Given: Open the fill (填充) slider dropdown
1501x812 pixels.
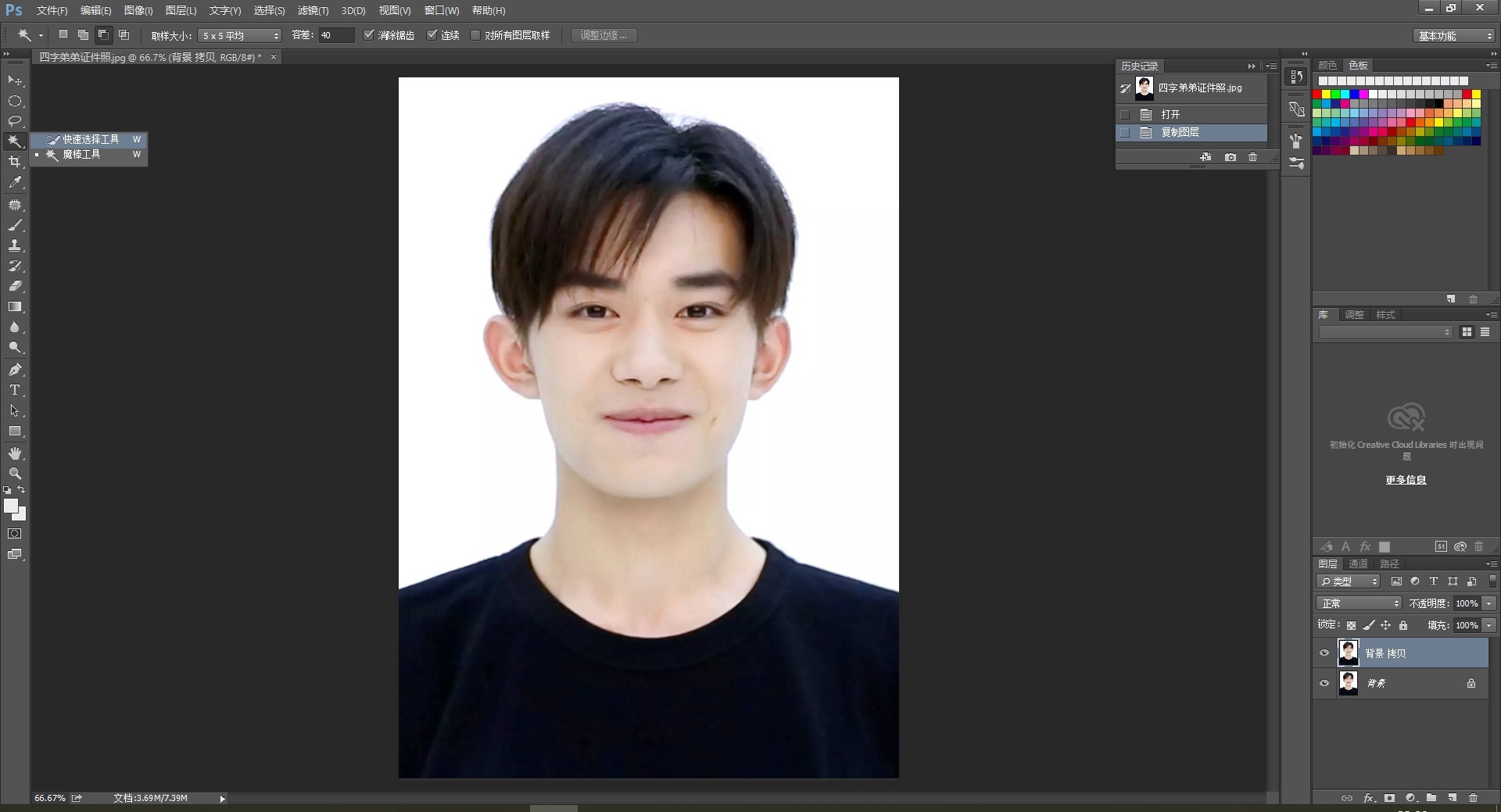Looking at the screenshot, I should (x=1489, y=625).
